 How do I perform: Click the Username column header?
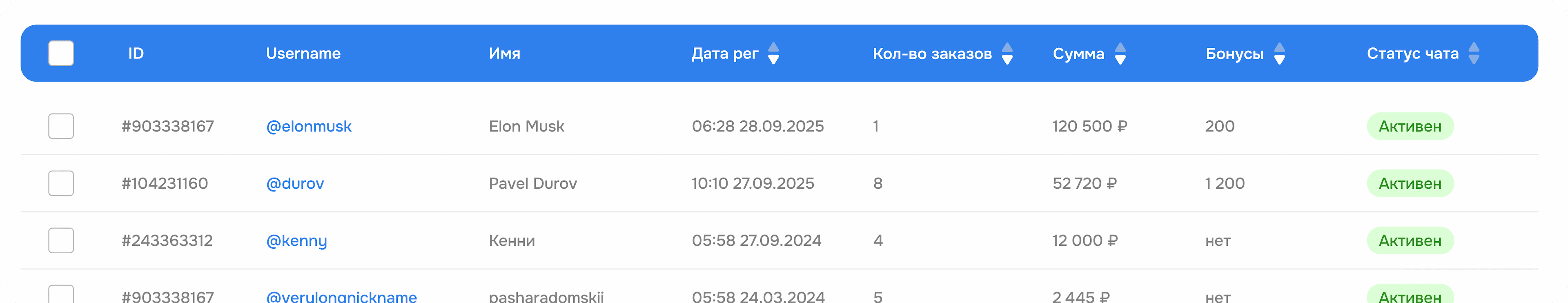[x=303, y=53]
